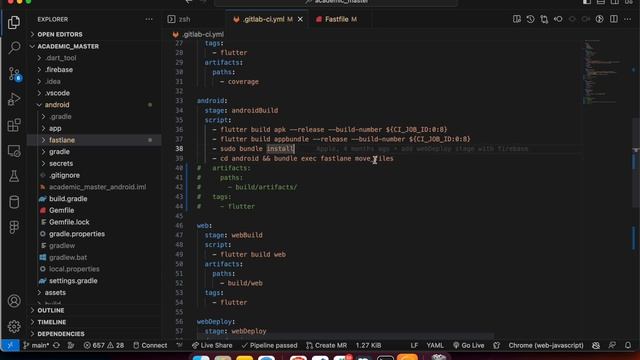This screenshot has height=360, width=640.
Task: Open the Explorer view in activity bar
Action: 14,22
